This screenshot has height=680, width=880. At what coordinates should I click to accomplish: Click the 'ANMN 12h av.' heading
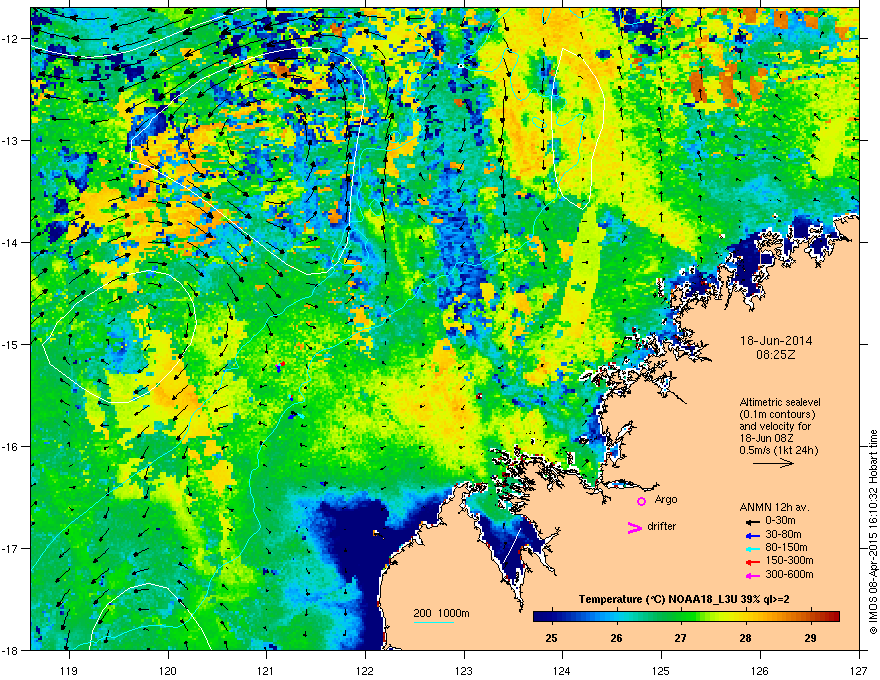(774, 507)
